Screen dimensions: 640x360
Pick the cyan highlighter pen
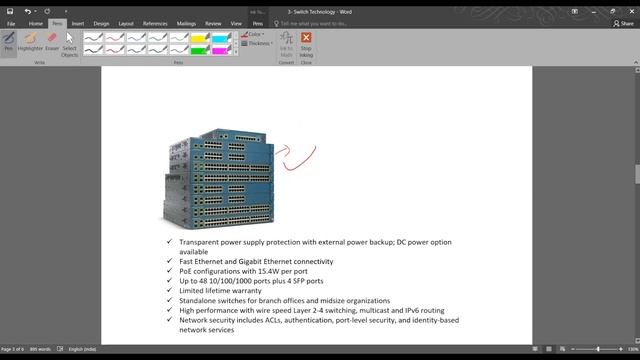pyautogui.click(x=222, y=38)
